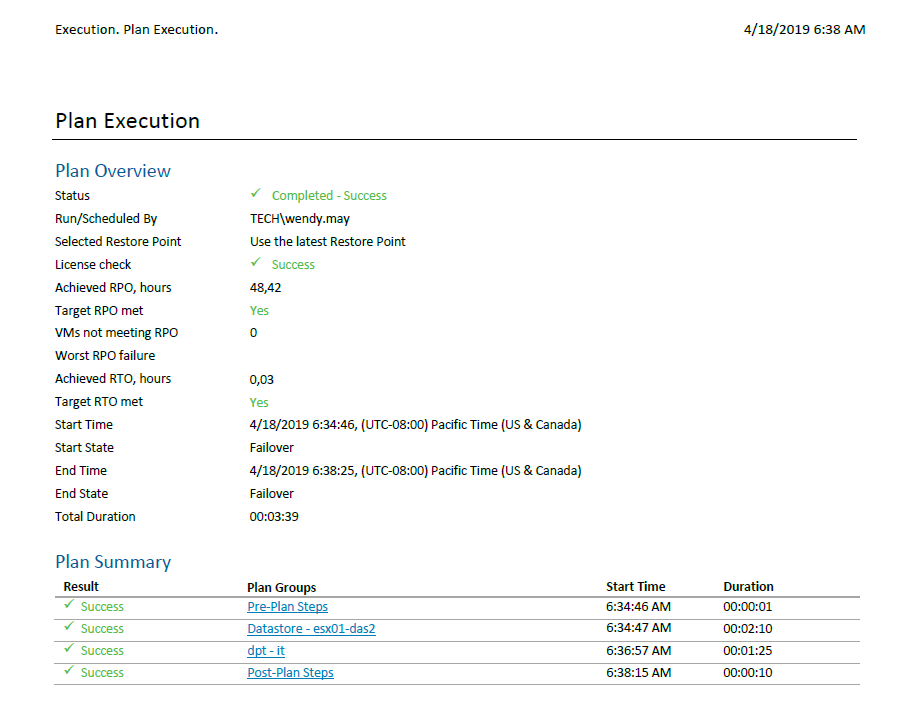Click the Completed - Success status text

[x=329, y=196]
